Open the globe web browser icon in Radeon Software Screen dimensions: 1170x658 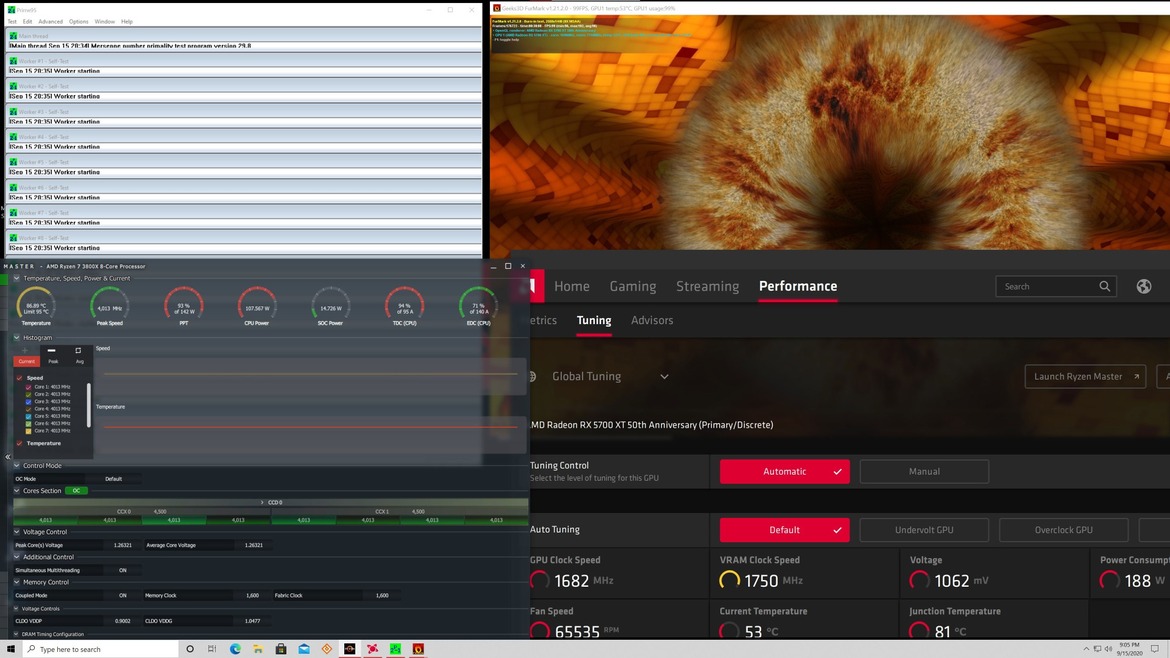1144,286
